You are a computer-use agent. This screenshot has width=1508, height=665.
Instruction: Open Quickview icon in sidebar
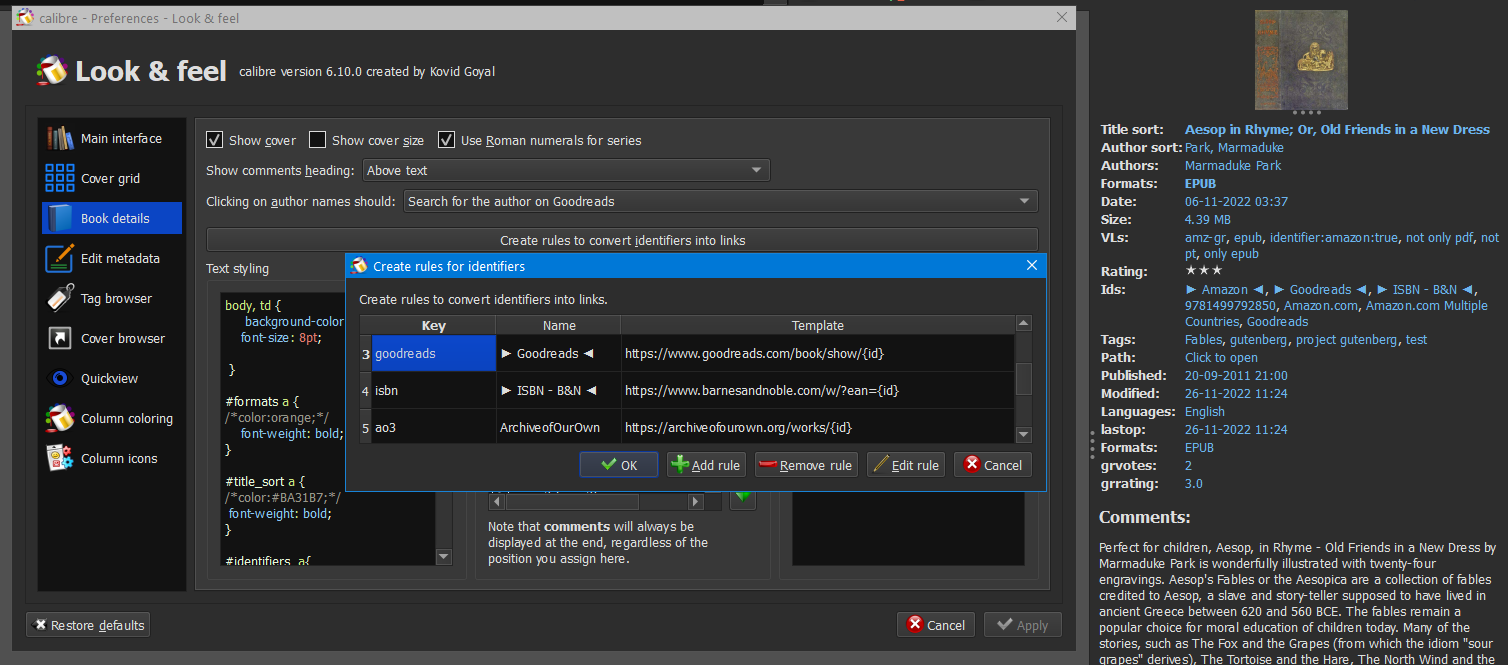(60, 378)
